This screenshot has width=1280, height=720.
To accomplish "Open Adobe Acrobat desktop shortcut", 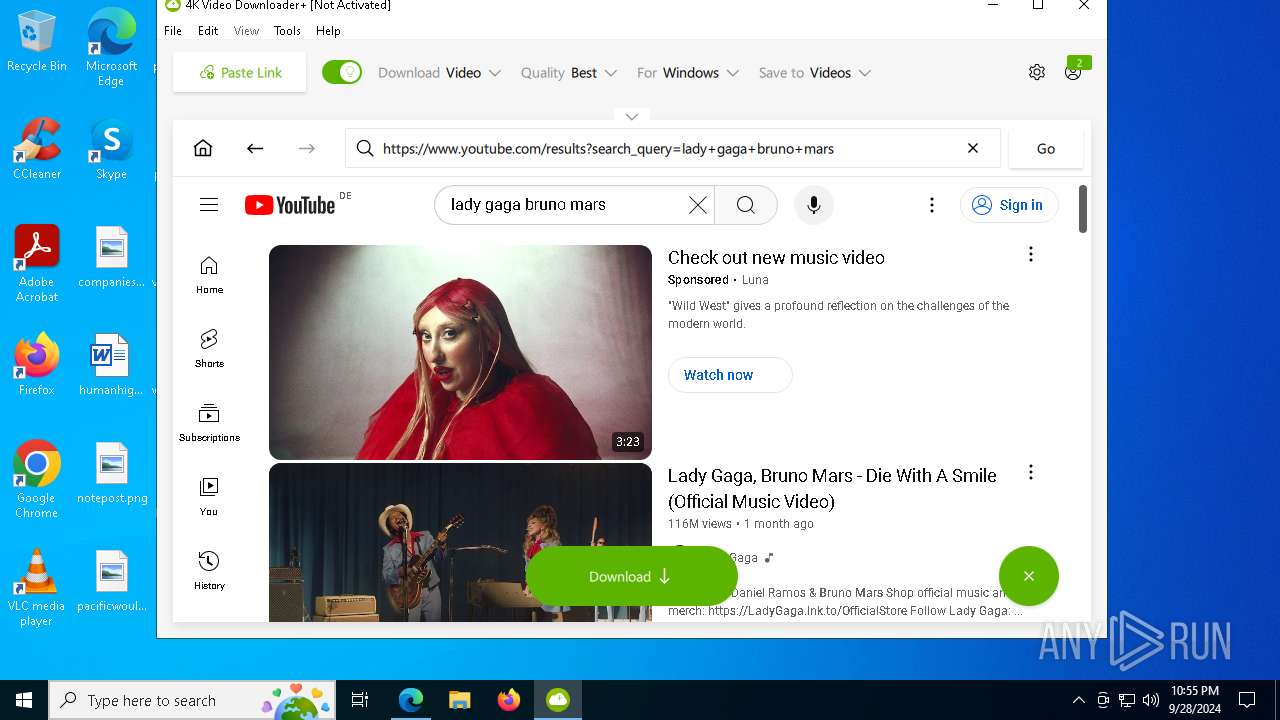I will (37, 264).
